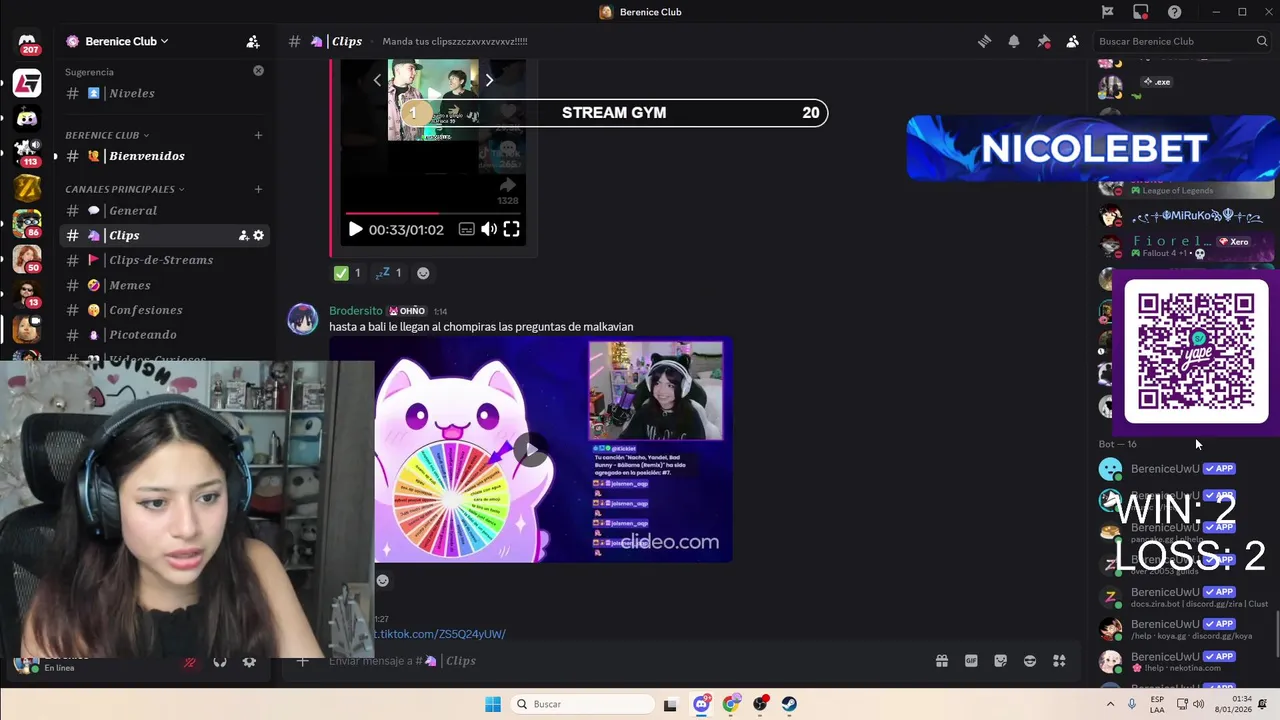
Task: Open the tiktok.com link
Action: [440, 634]
